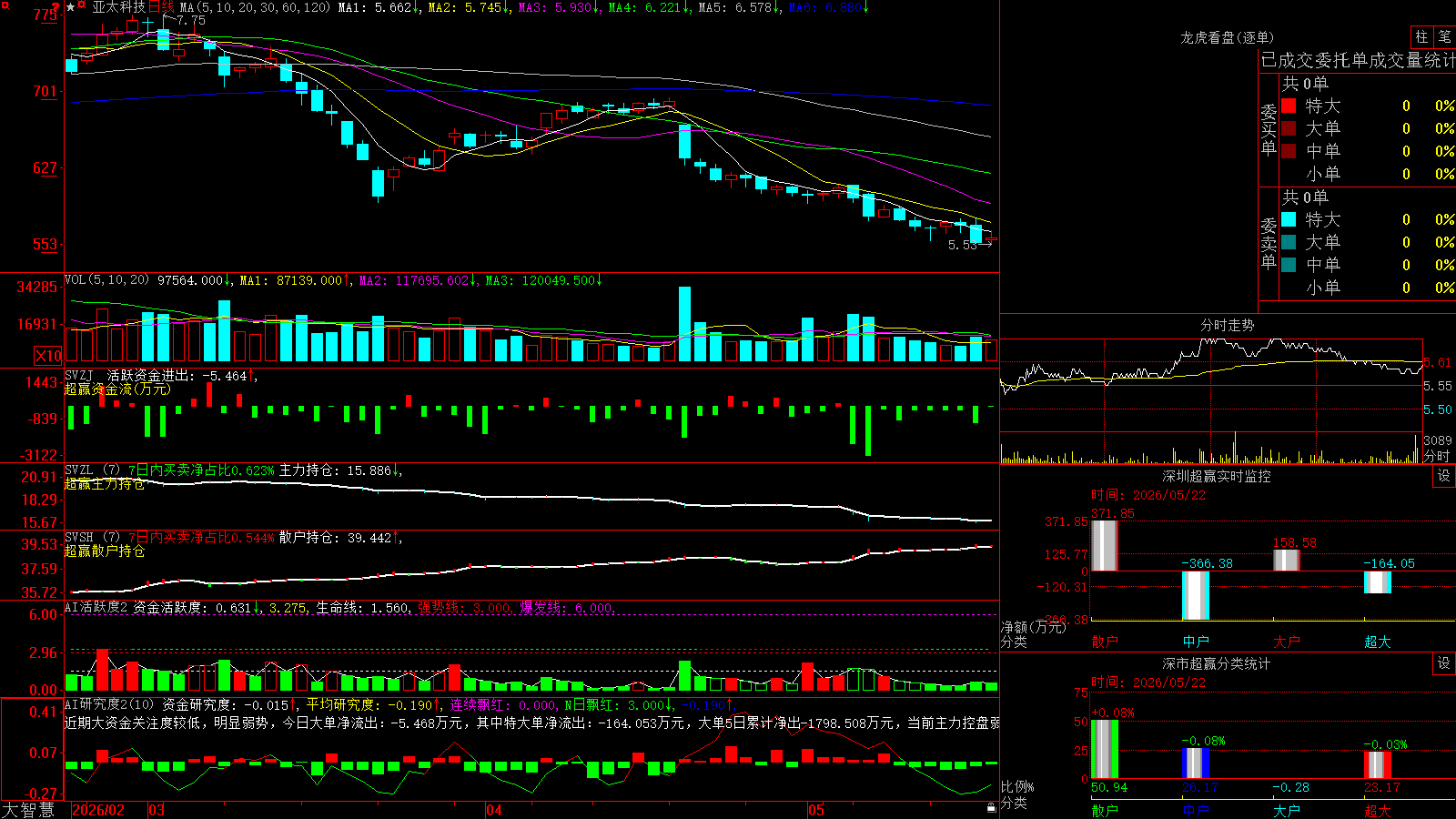The width and height of the screenshot is (1456, 819).
Task: Click the -366.38 中户 bar in 实时监控
Action: (x=1196, y=595)
